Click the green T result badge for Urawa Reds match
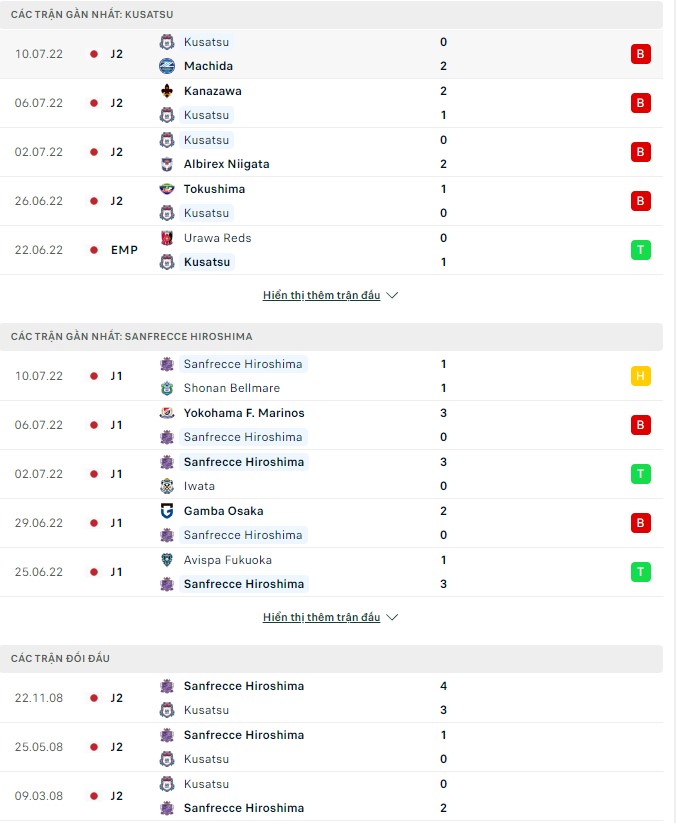The height and width of the screenshot is (823, 676). click(640, 250)
